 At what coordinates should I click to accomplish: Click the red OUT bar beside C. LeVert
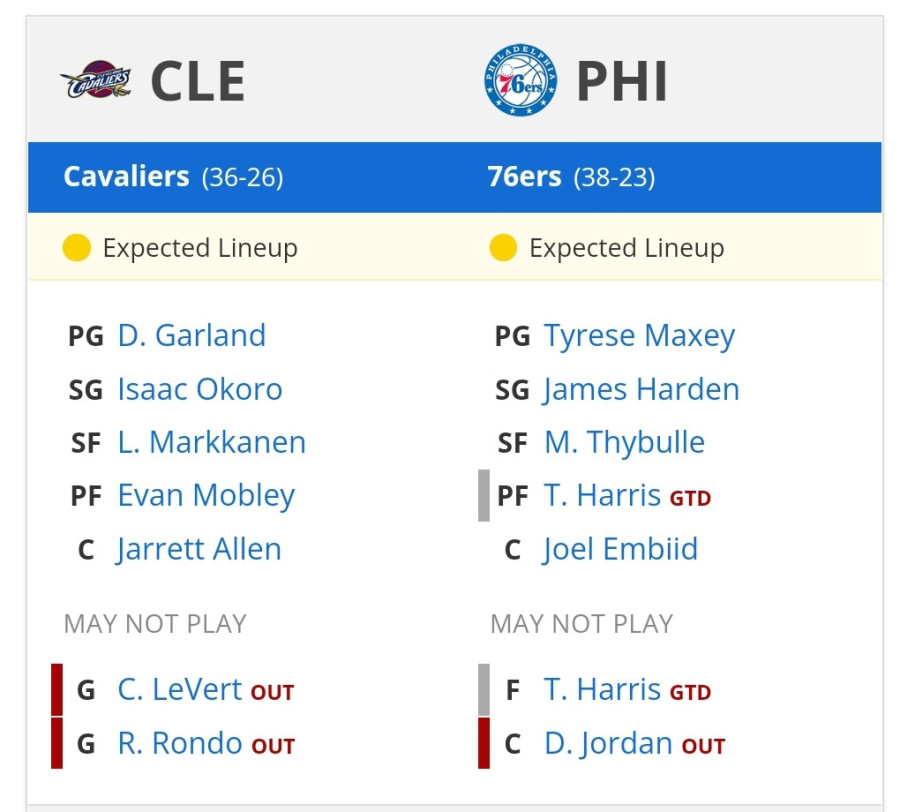point(57,690)
